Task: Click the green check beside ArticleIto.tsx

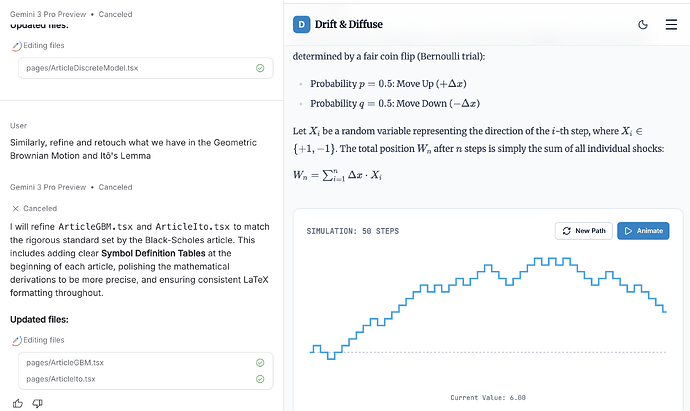Action: [260, 379]
